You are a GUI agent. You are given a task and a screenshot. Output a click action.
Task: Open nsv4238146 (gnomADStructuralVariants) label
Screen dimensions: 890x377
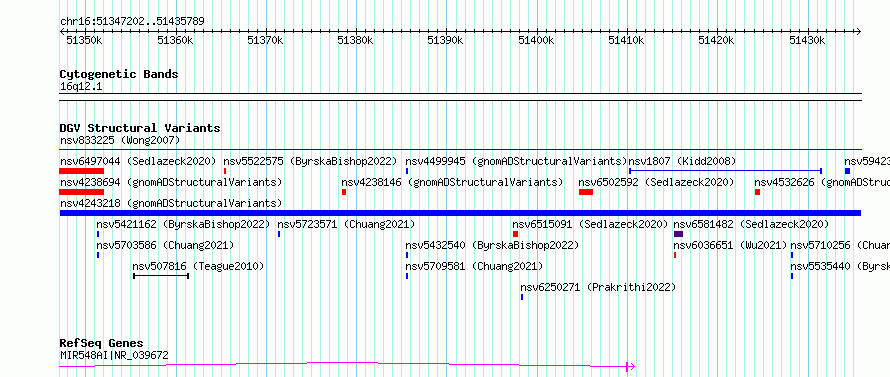tap(452, 182)
